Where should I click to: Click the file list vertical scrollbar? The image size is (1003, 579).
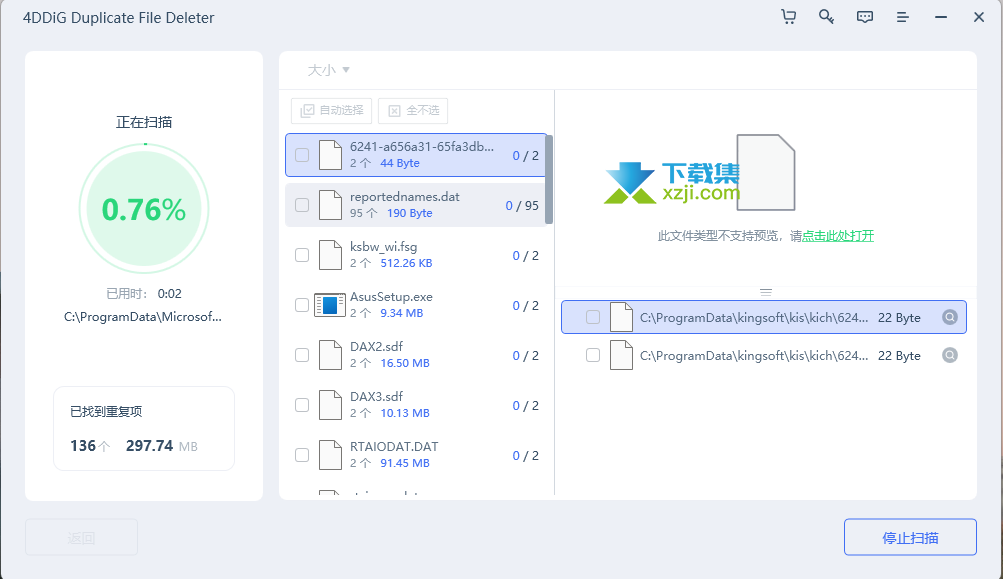click(549, 179)
